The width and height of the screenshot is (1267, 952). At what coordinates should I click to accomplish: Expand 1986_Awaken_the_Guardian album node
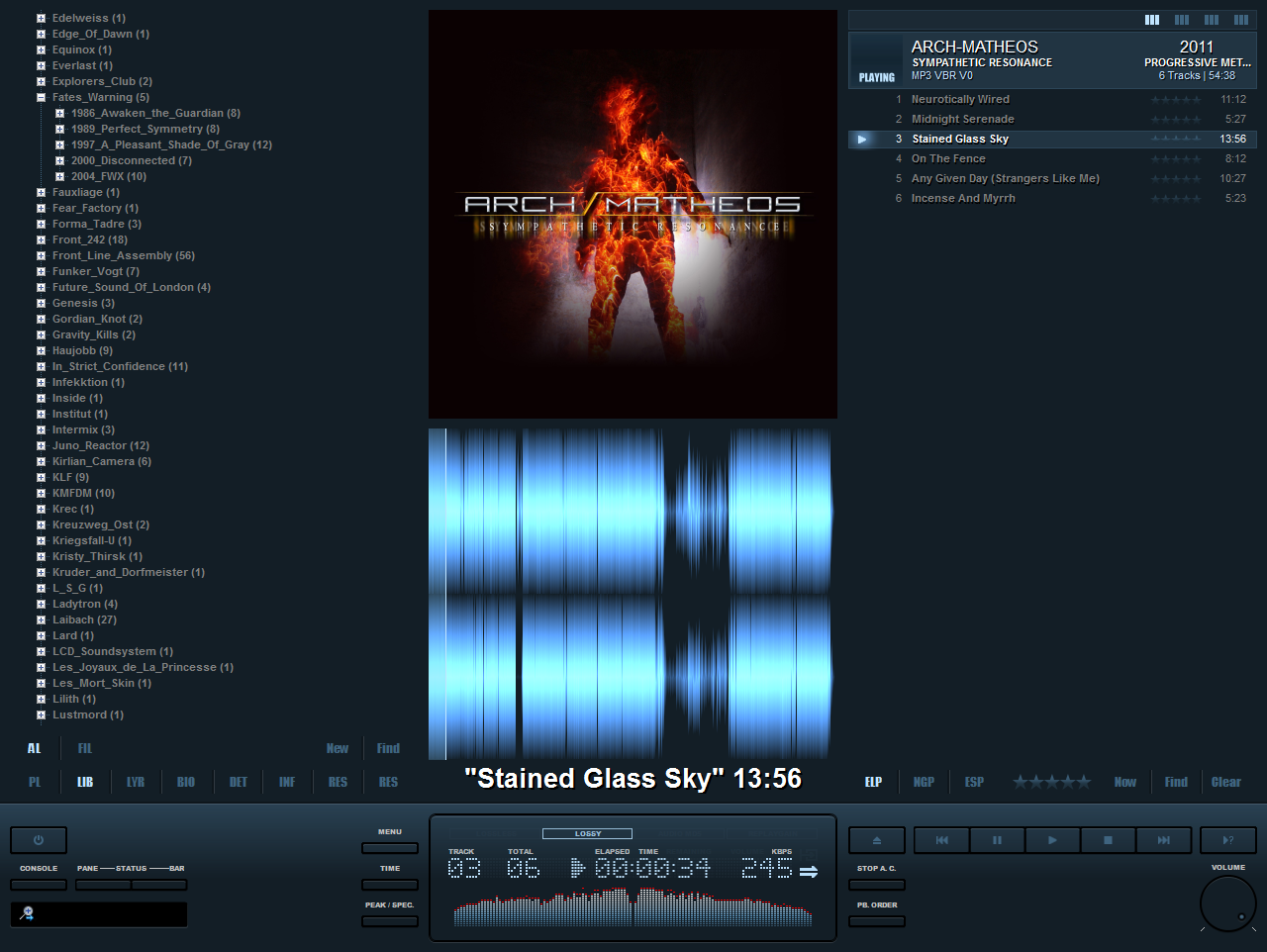(60, 114)
